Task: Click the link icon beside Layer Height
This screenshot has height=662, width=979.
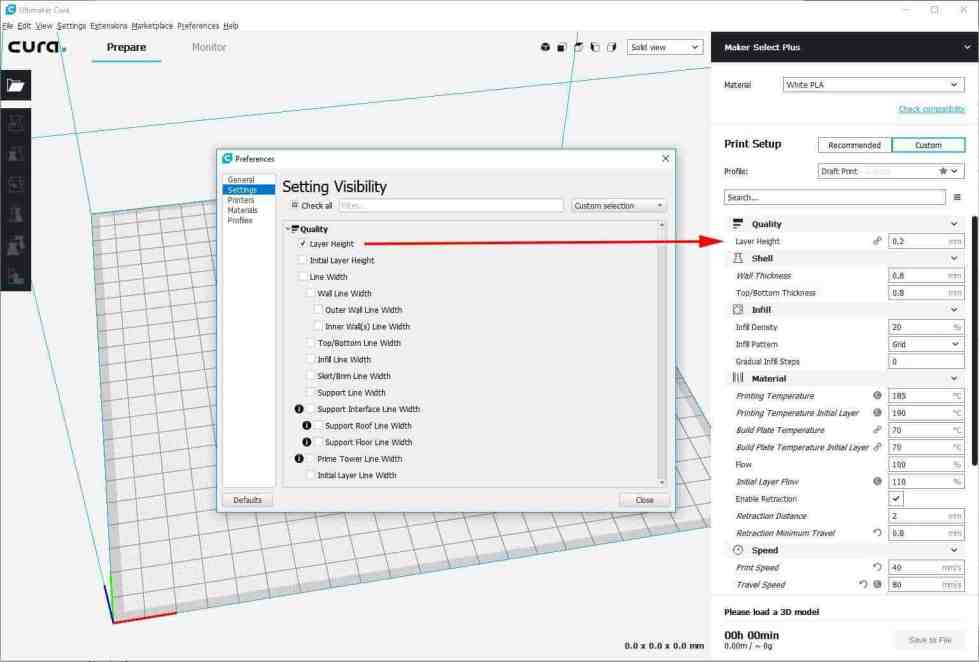Action: [x=877, y=241]
